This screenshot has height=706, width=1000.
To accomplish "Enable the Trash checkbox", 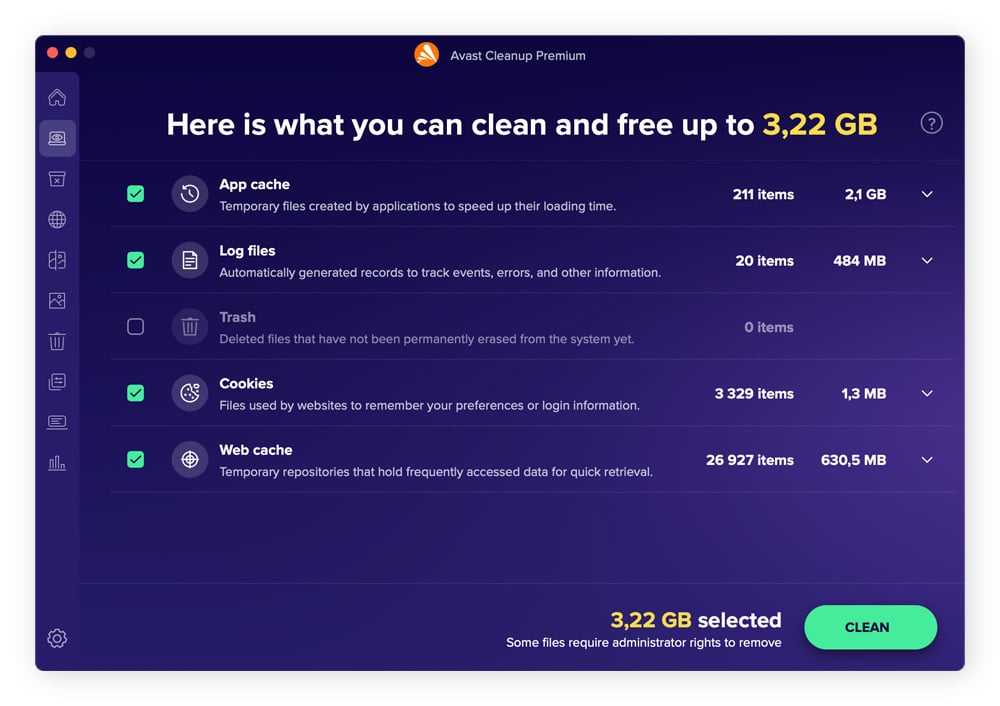I will pos(136,327).
